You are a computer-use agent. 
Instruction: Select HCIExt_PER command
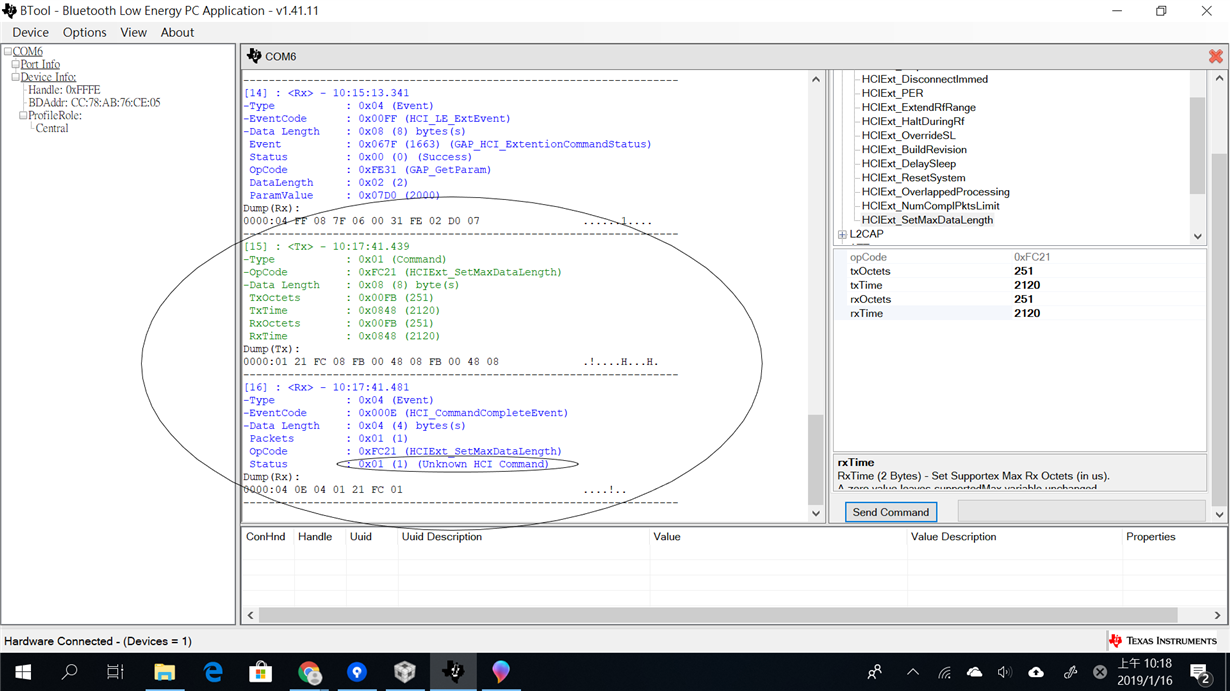pos(892,93)
